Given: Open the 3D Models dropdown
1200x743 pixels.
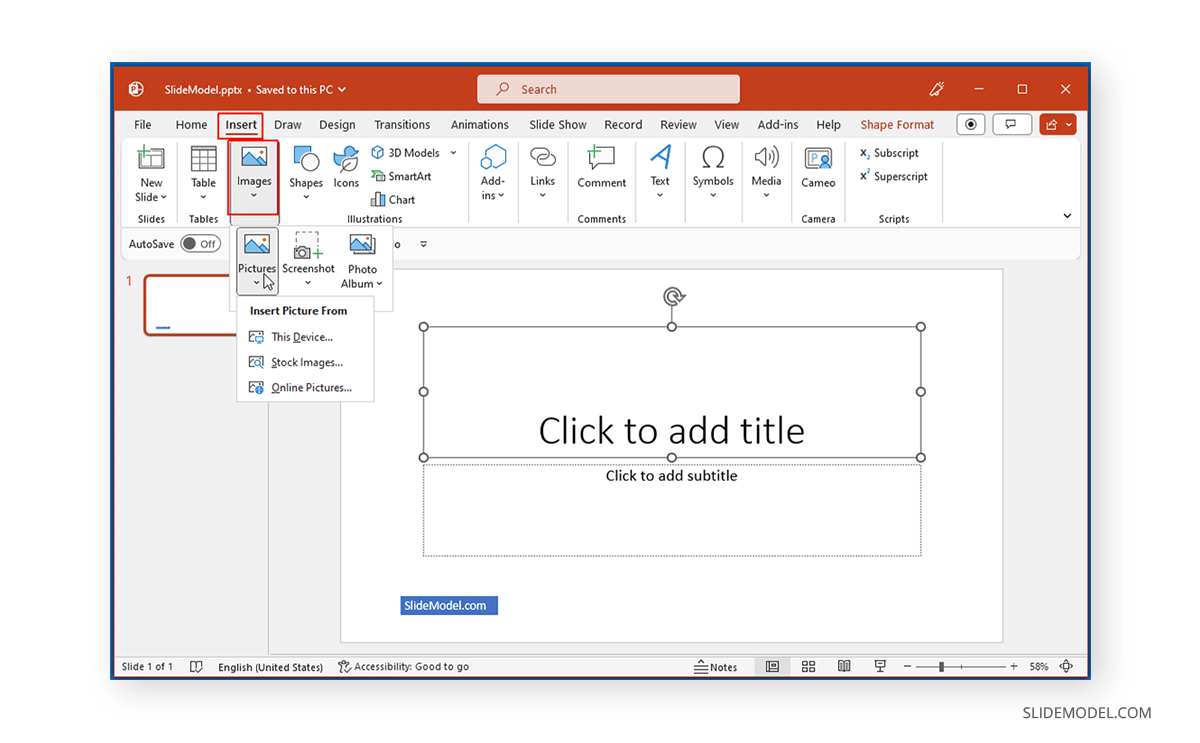Looking at the screenshot, I should pos(453,152).
